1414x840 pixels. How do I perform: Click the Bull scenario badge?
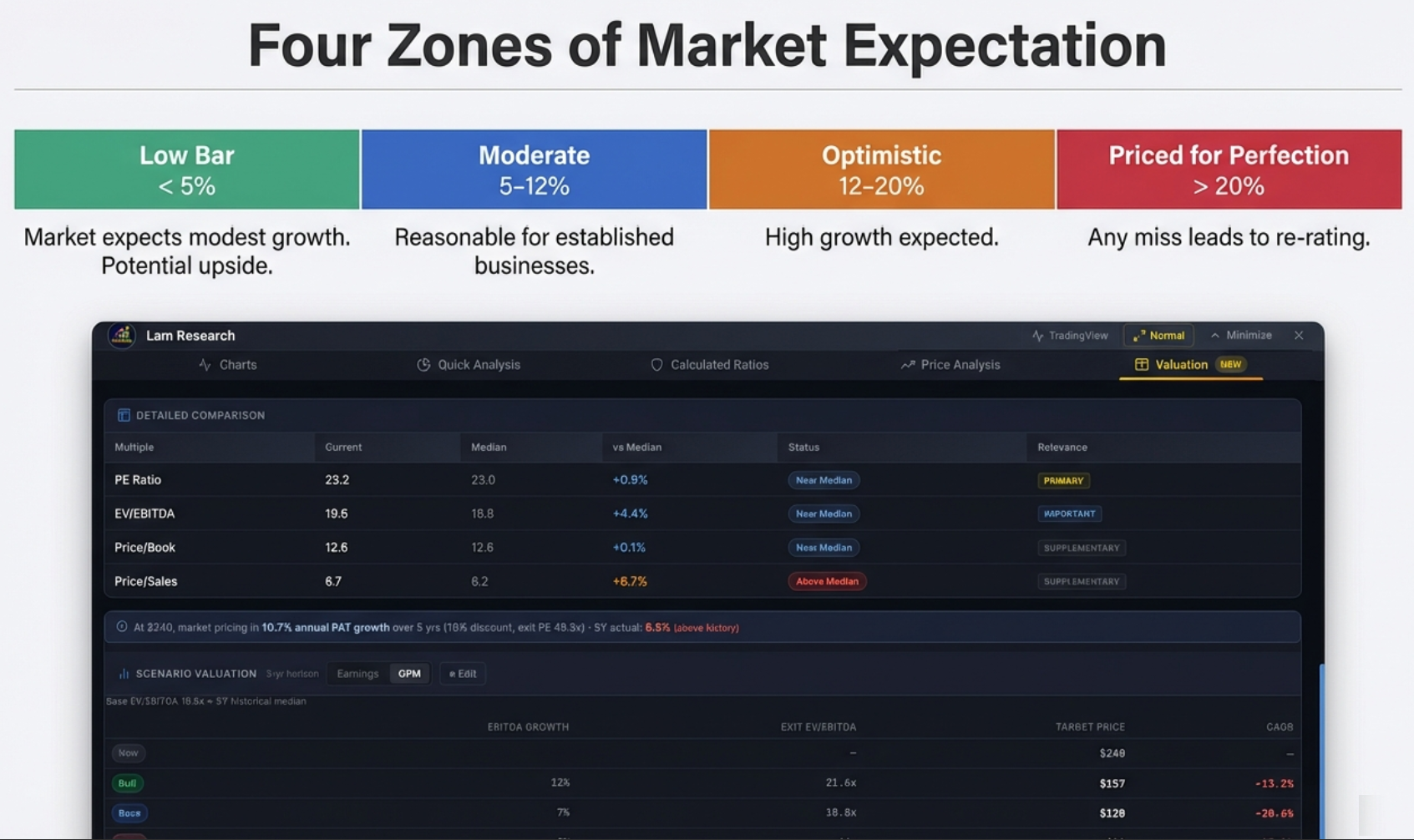pyautogui.click(x=127, y=783)
